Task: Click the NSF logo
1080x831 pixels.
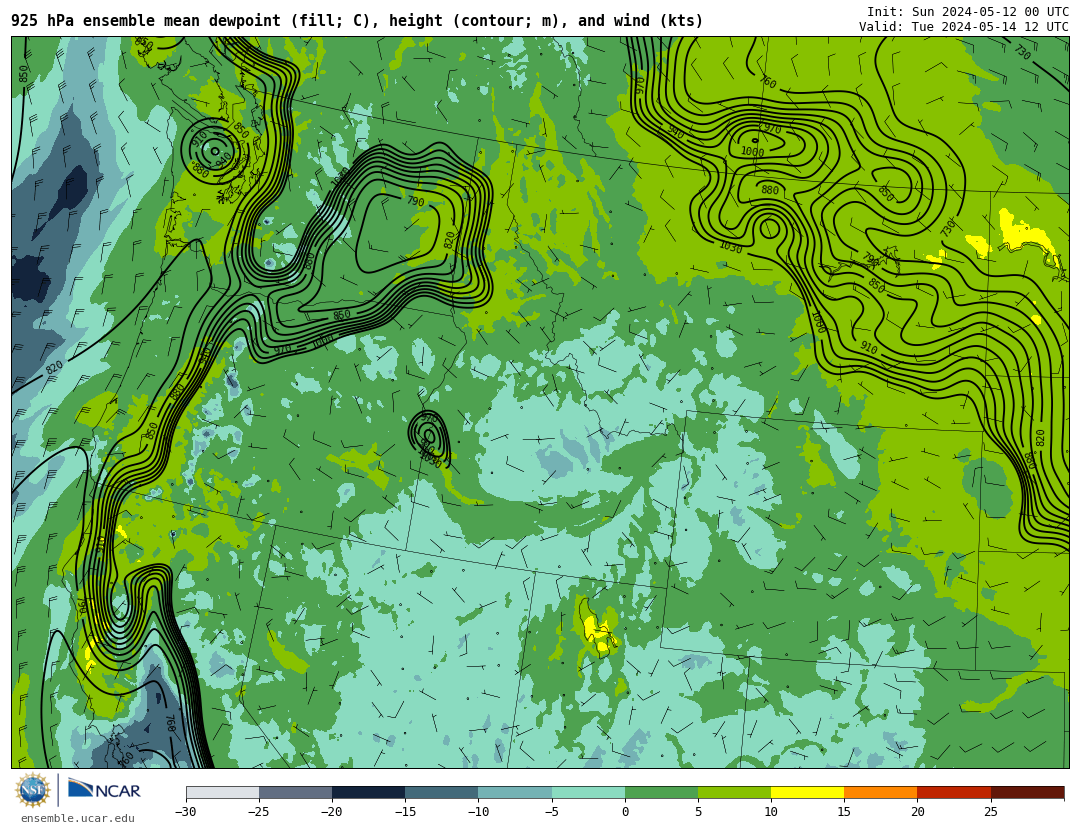Action: point(33,790)
